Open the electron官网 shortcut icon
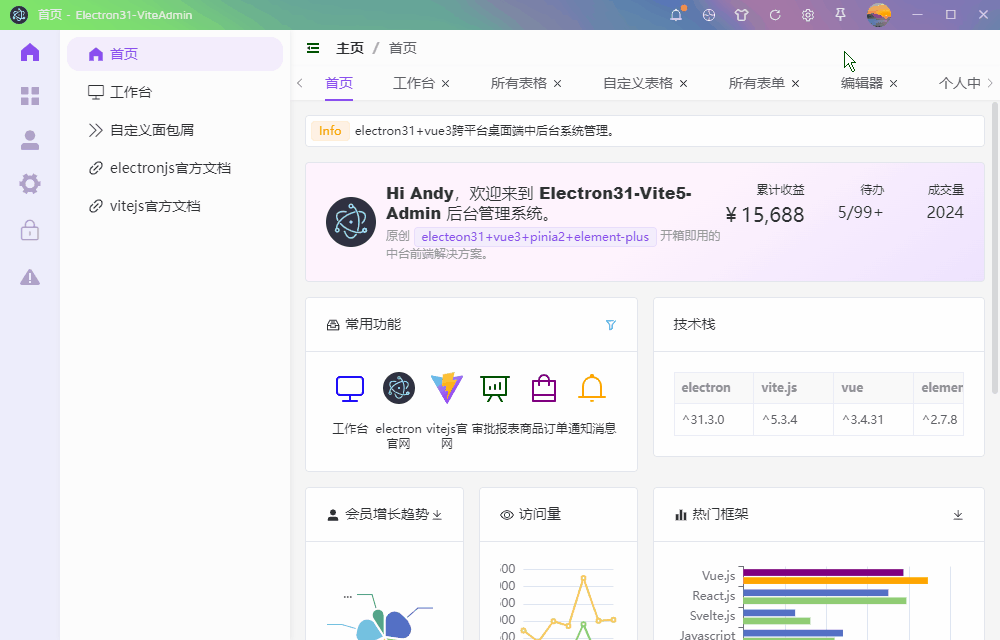The height and width of the screenshot is (640, 1000). [399, 388]
